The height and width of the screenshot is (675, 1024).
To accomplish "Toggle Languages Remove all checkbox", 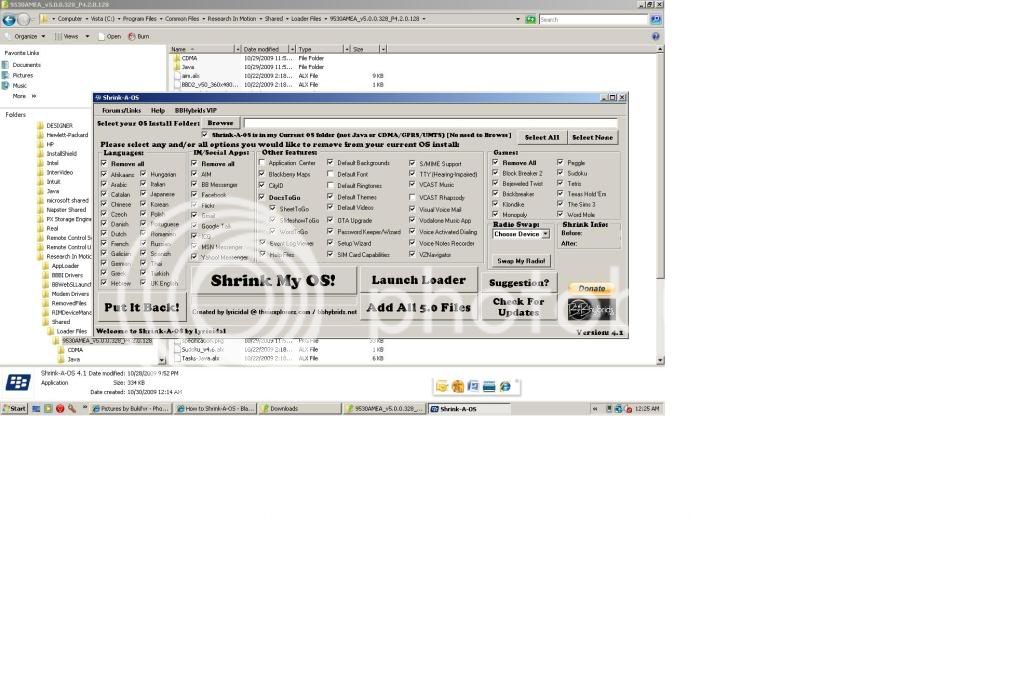I will point(104,163).
